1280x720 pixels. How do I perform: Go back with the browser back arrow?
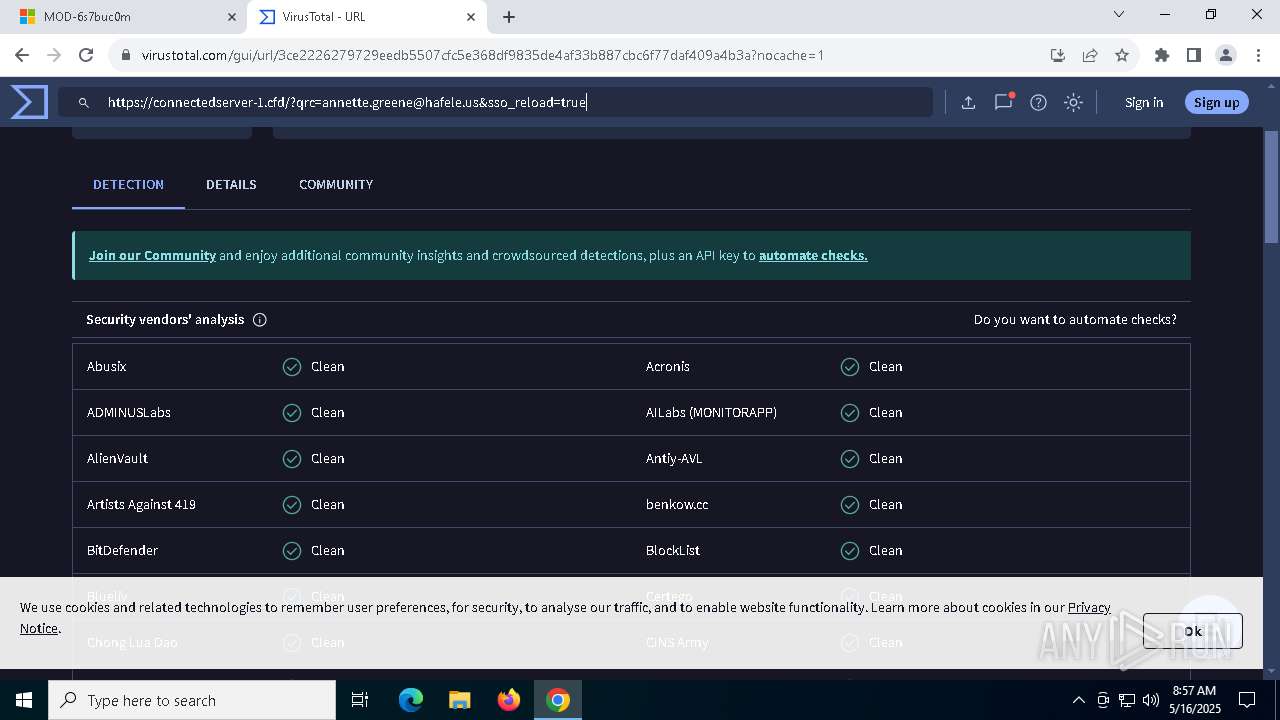22,55
